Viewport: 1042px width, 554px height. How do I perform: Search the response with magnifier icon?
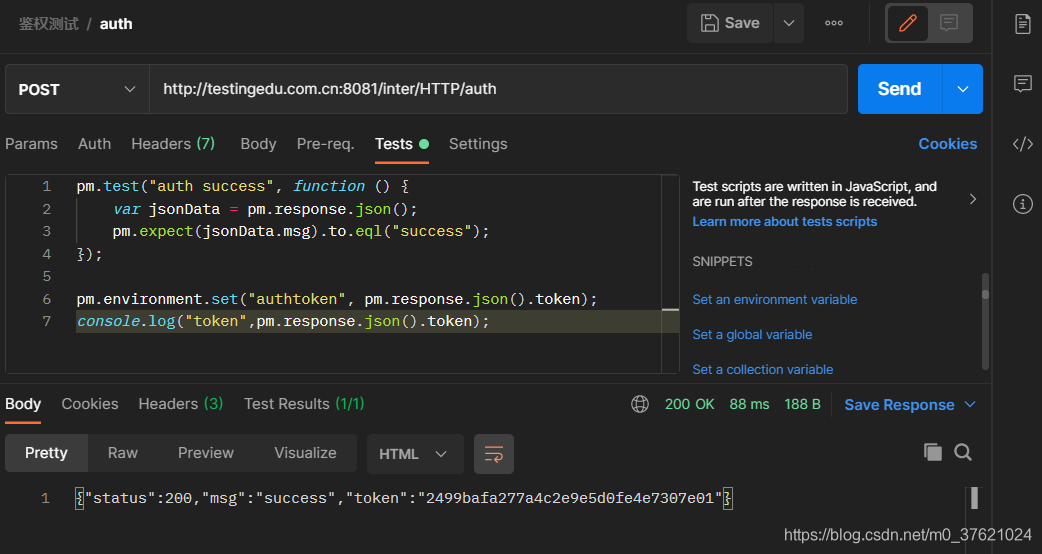963,452
